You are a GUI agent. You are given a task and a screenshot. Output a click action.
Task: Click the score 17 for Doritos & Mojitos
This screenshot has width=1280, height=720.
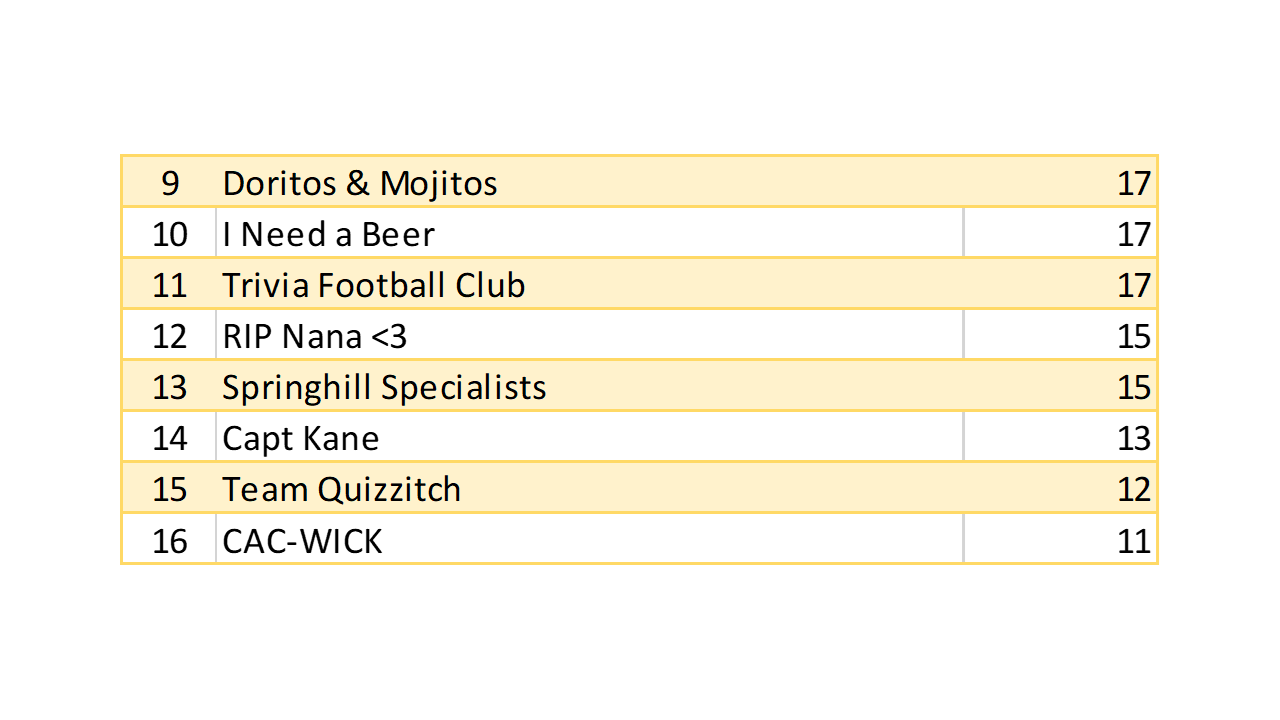pos(1134,183)
